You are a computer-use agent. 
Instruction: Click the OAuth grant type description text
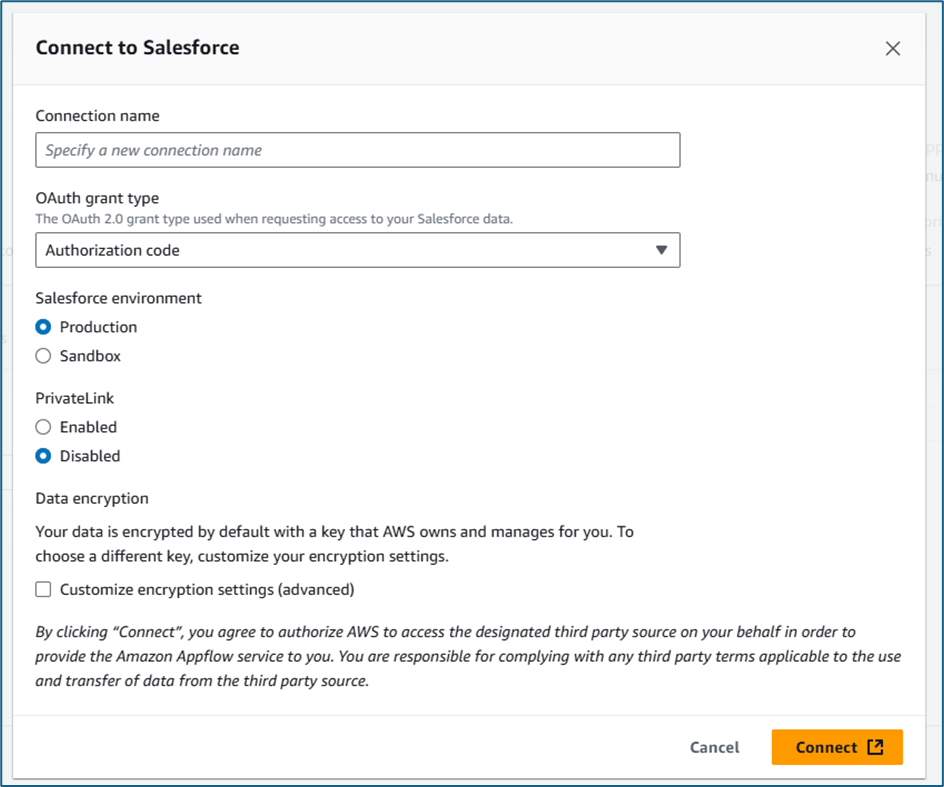pyautogui.click(x=274, y=219)
